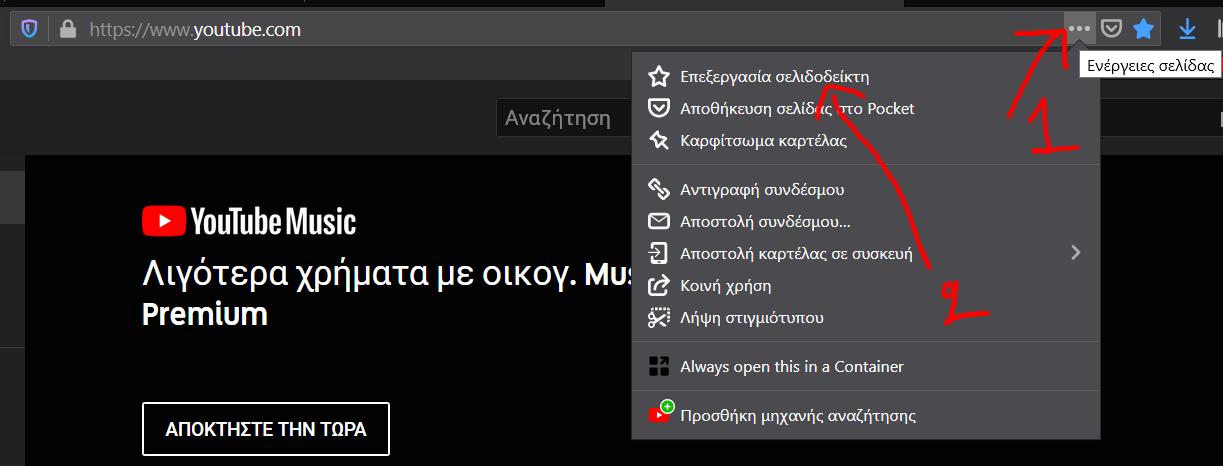Click the Pocket save icon in the address bar

tap(1111, 29)
